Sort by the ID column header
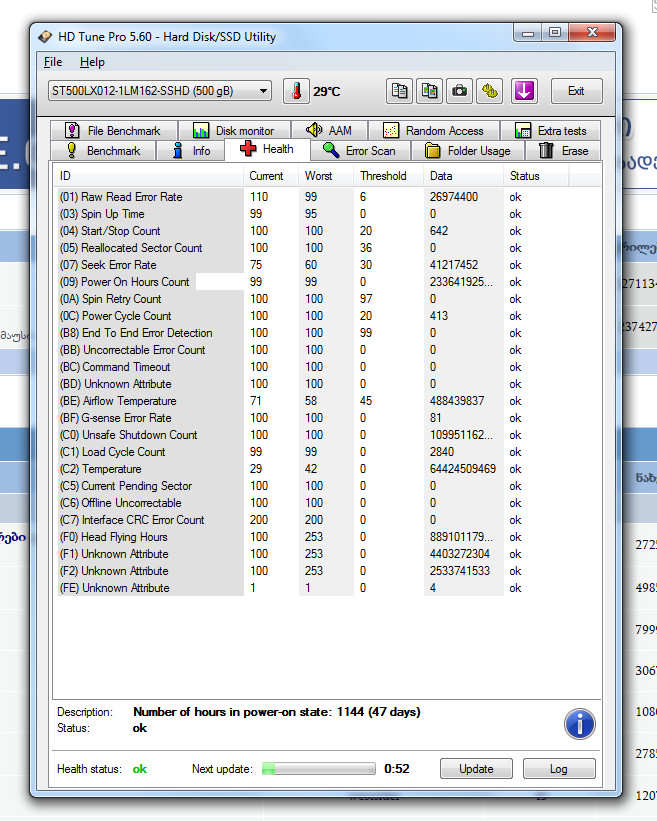This screenshot has height=821, width=657. pyautogui.click(x=149, y=176)
